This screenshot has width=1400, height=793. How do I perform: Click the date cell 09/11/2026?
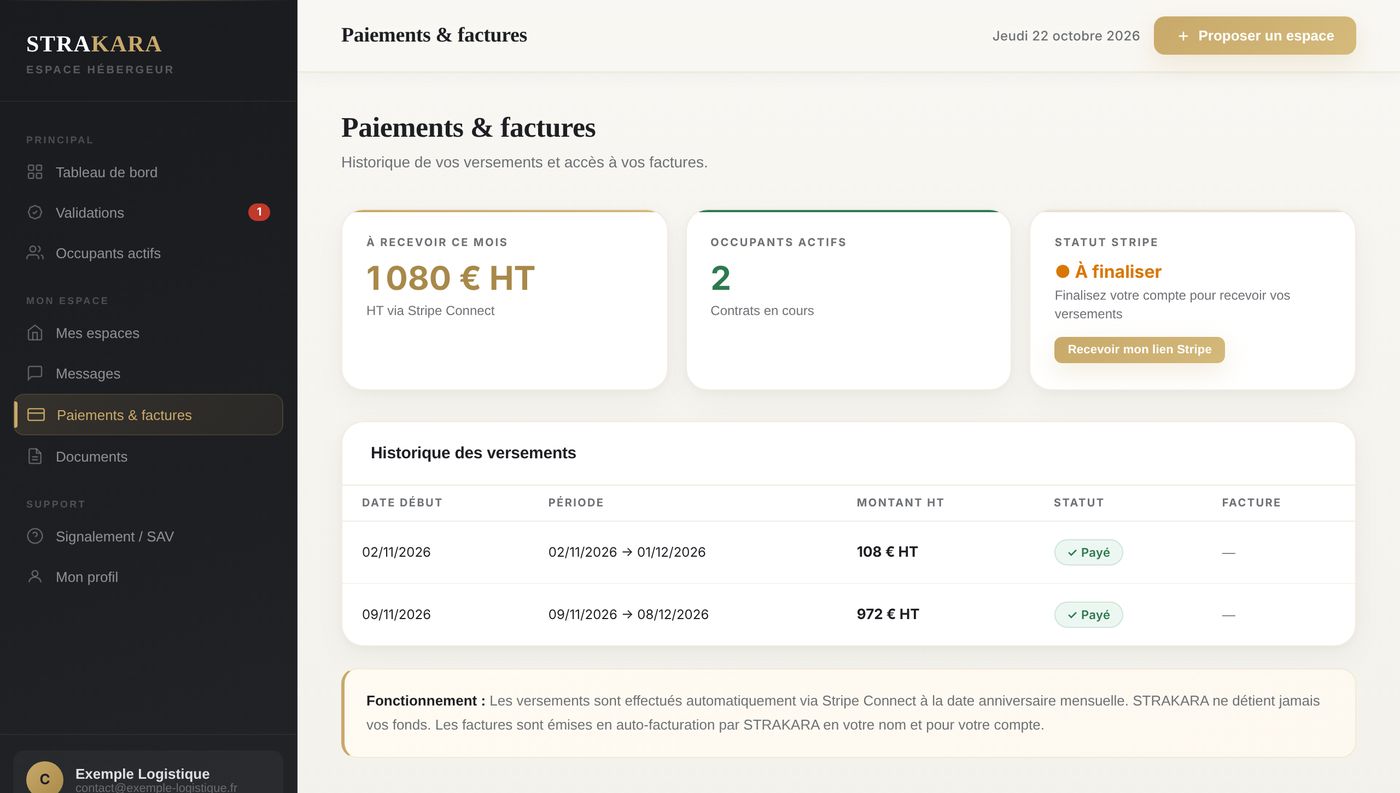396,615
